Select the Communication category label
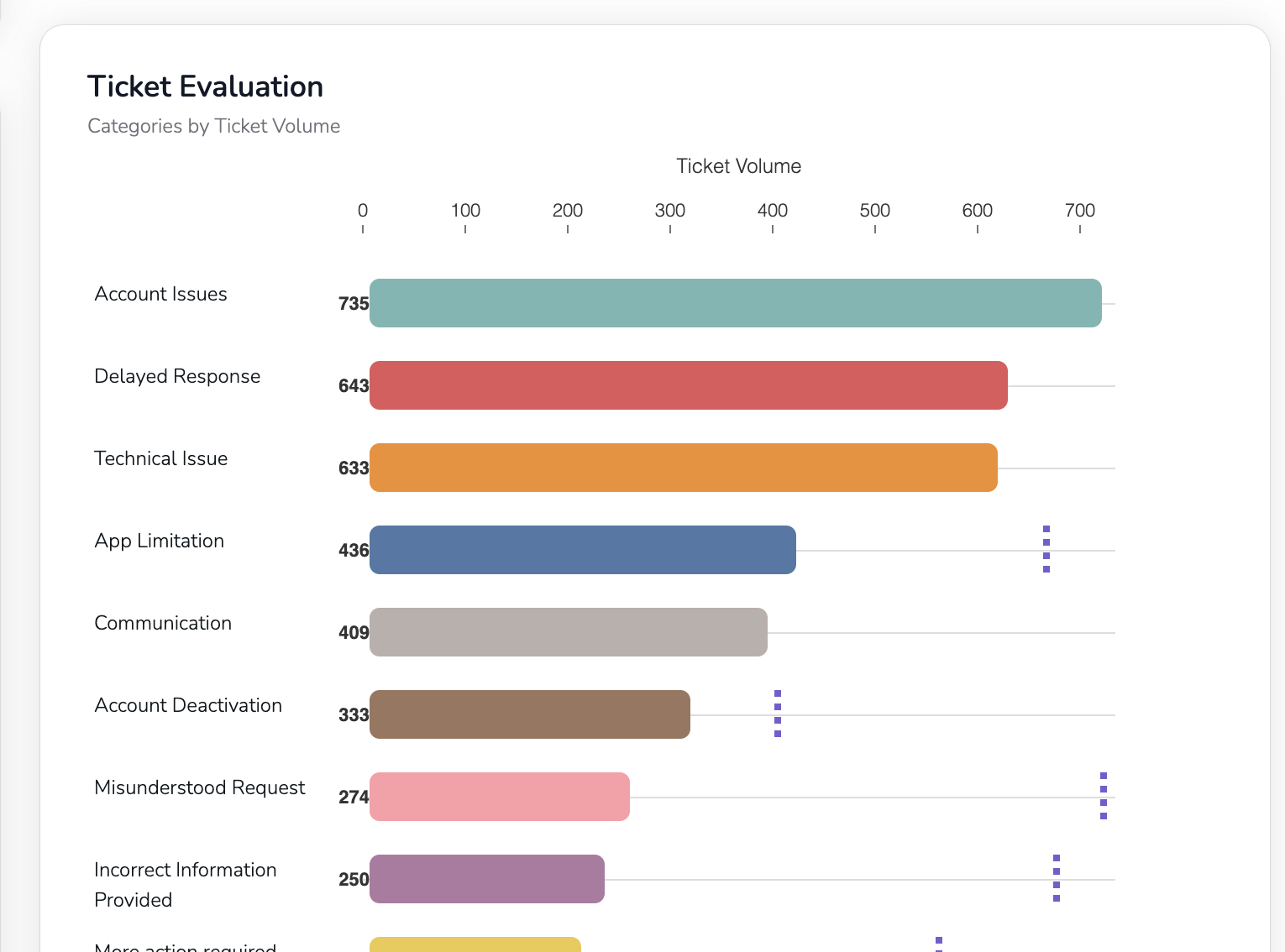This screenshot has height=952, width=1285. click(163, 623)
